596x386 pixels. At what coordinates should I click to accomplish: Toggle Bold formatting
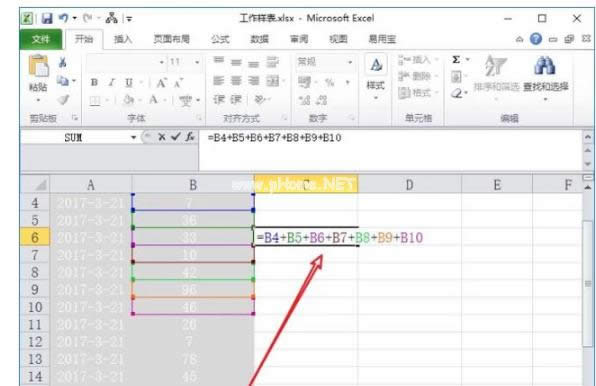[94, 82]
